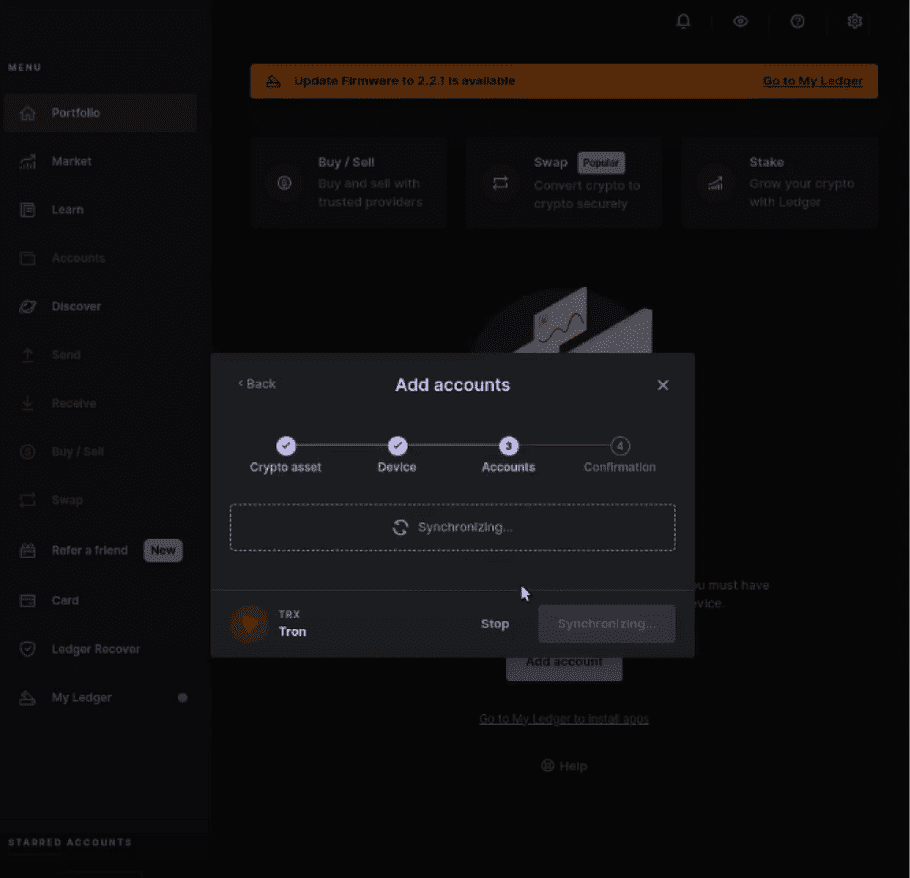Open My Ledger in the sidebar menu
The width and height of the screenshot is (910, 878).
tap(82, 698)
